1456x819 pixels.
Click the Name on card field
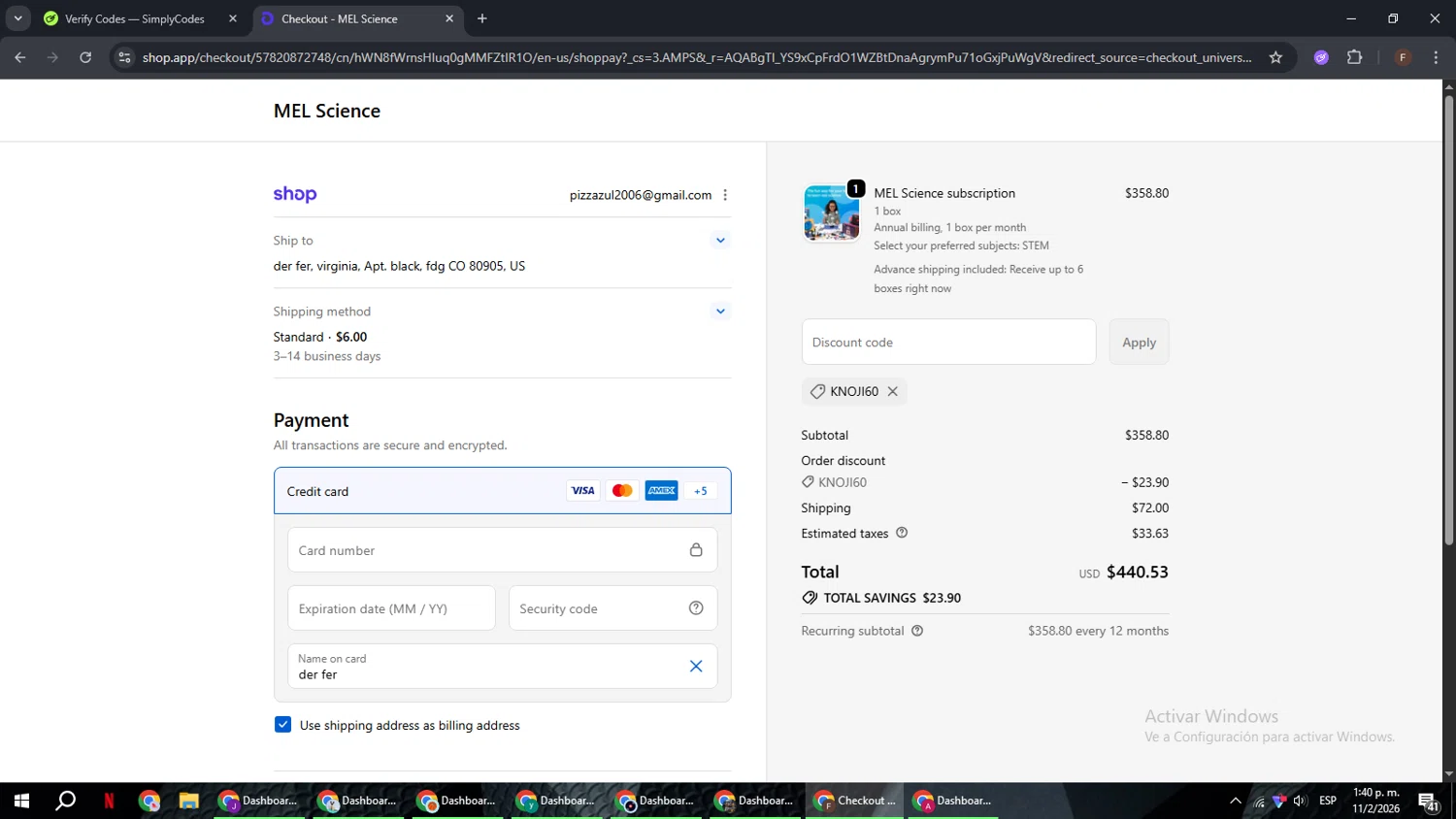503,667
